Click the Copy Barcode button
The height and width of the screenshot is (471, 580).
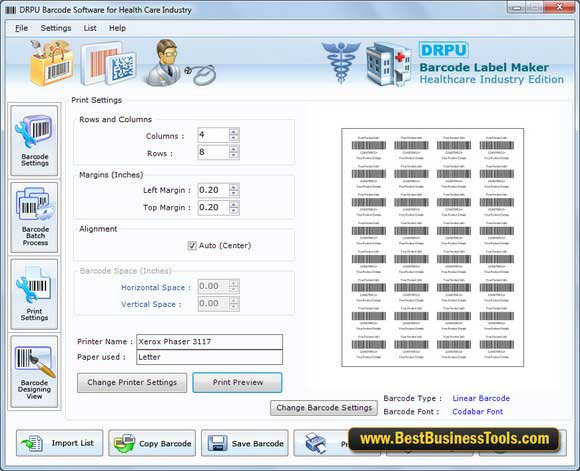(152, 443)
